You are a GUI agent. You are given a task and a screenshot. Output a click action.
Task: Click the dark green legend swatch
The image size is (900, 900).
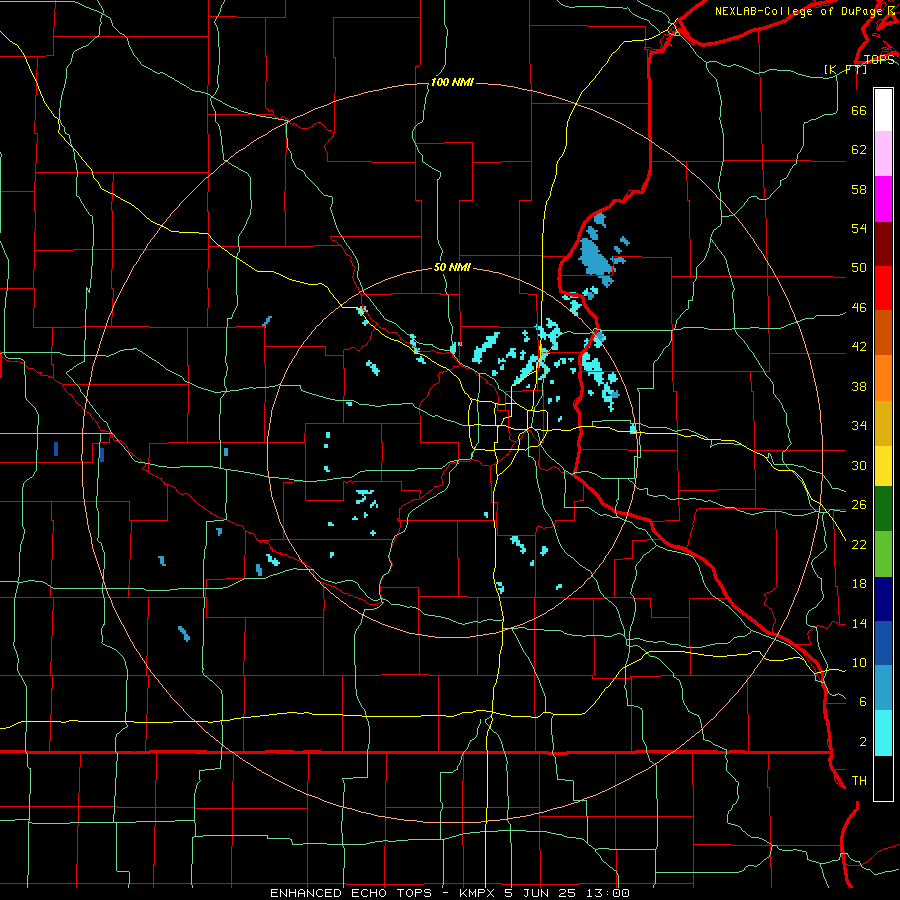tap(883, 509)
